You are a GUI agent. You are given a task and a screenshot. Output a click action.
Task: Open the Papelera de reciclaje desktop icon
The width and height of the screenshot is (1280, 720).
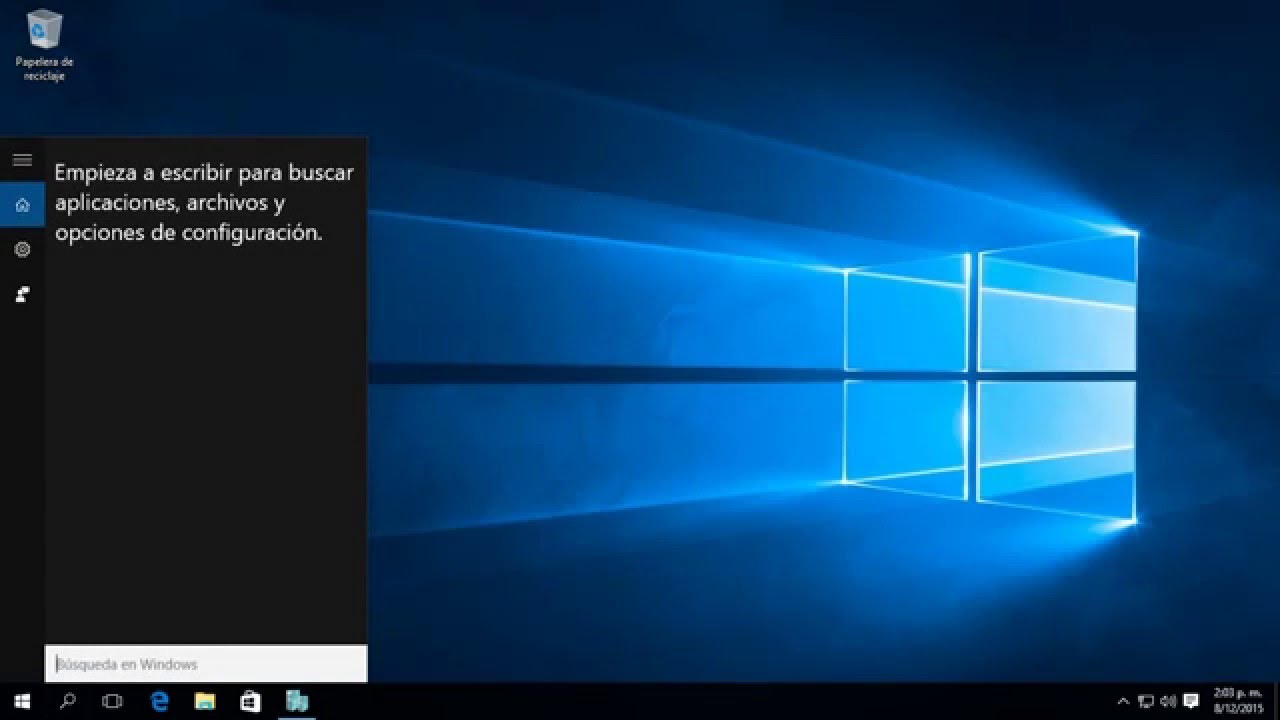pos(44,45)
